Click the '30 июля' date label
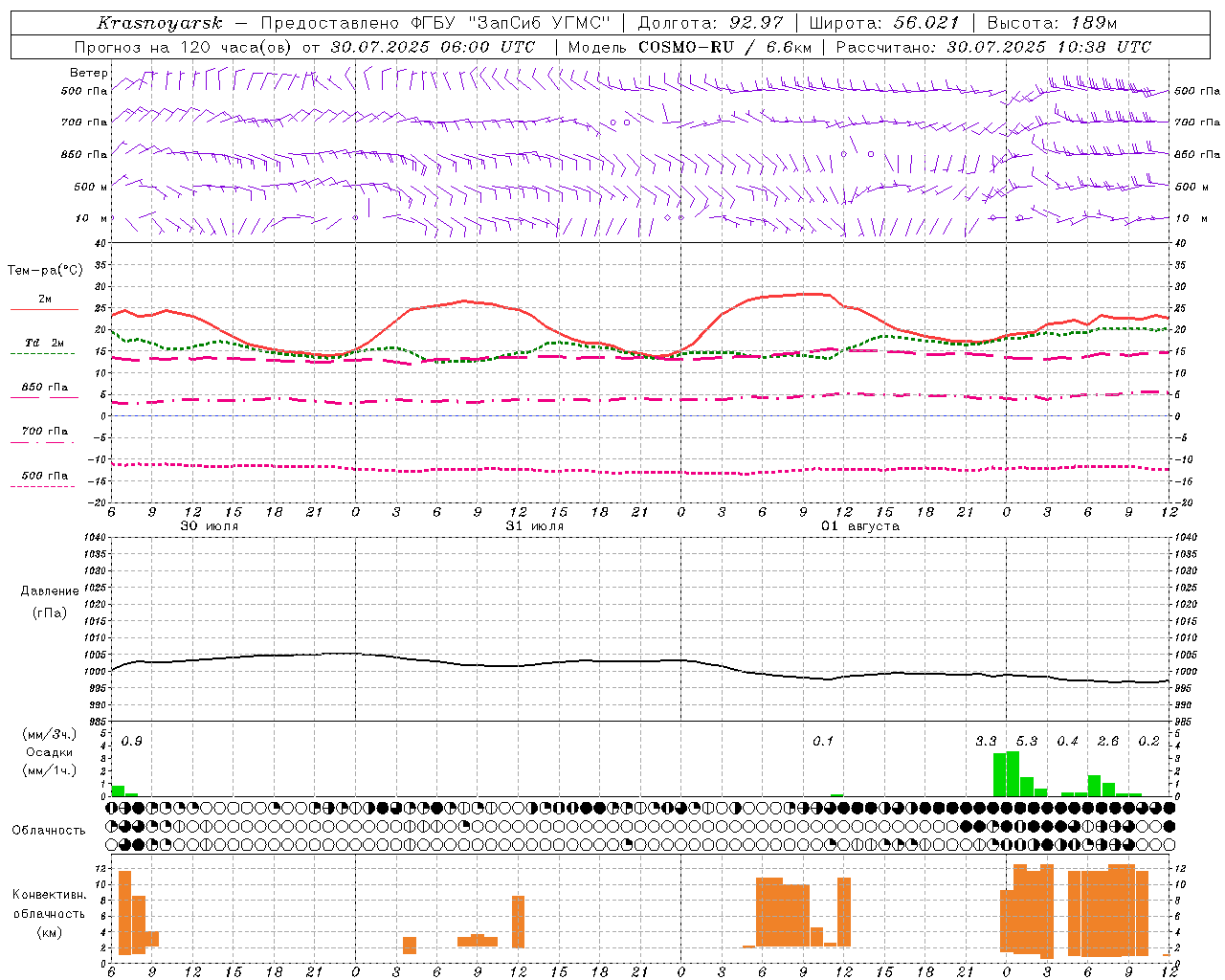 210,526
